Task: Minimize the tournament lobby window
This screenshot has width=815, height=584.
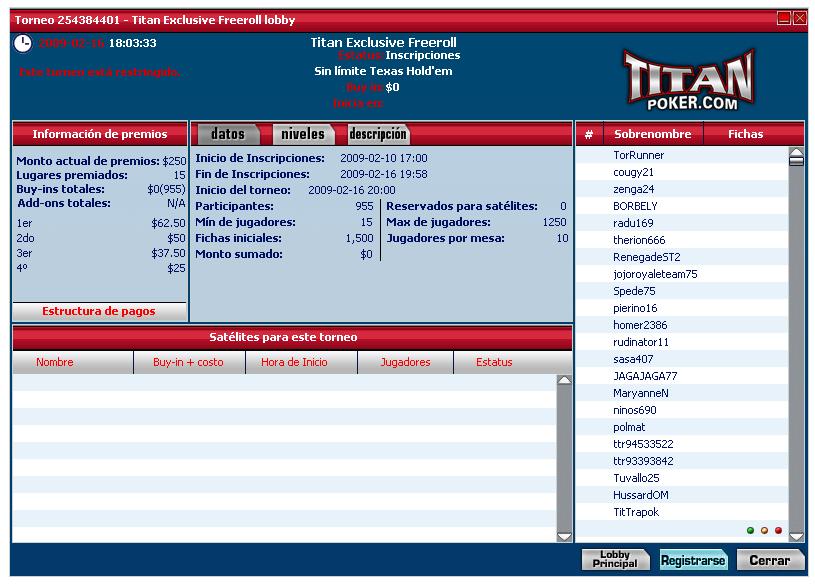Action: tap(784, 18)
